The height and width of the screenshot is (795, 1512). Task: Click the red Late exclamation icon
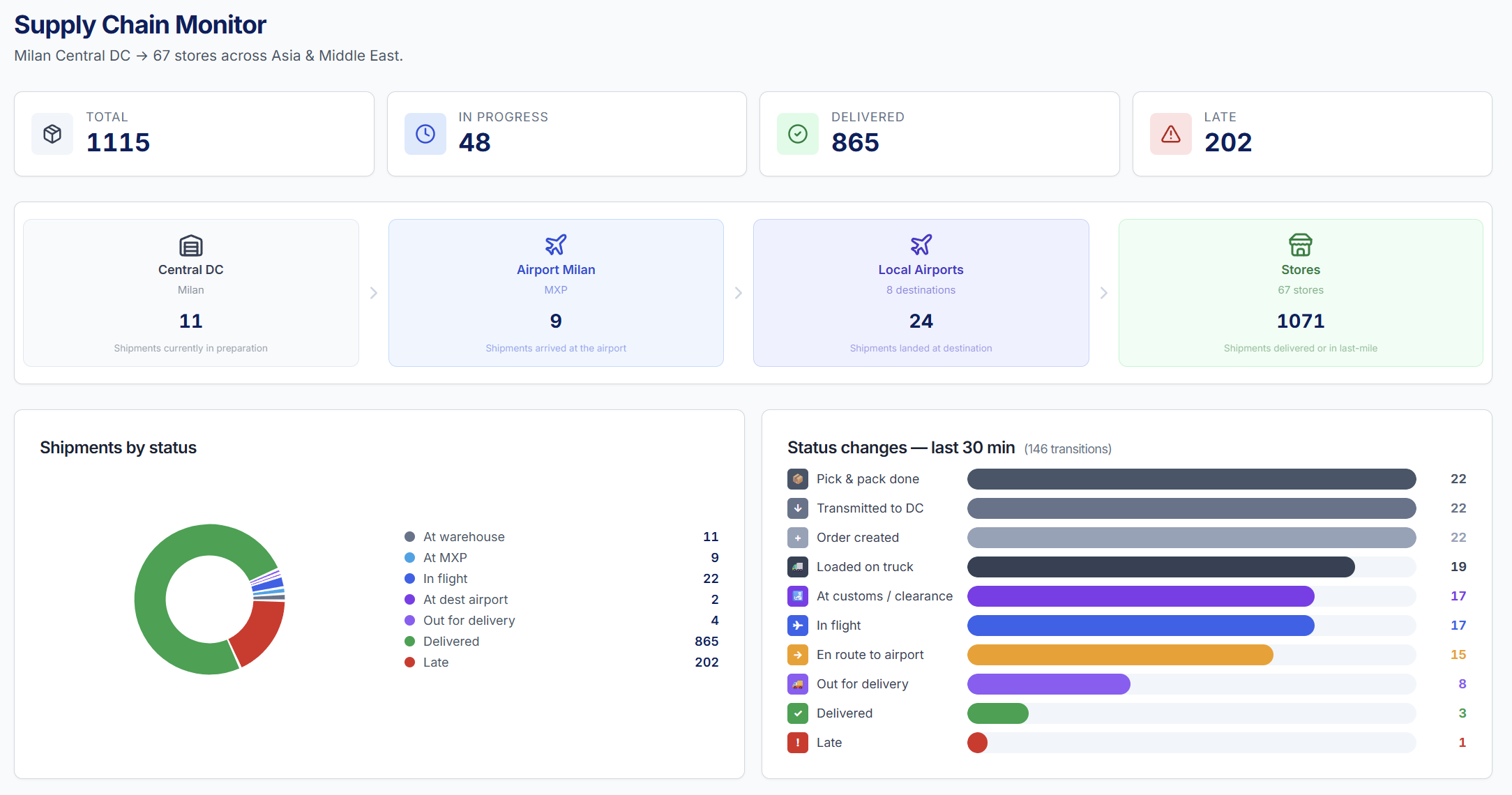798,743
